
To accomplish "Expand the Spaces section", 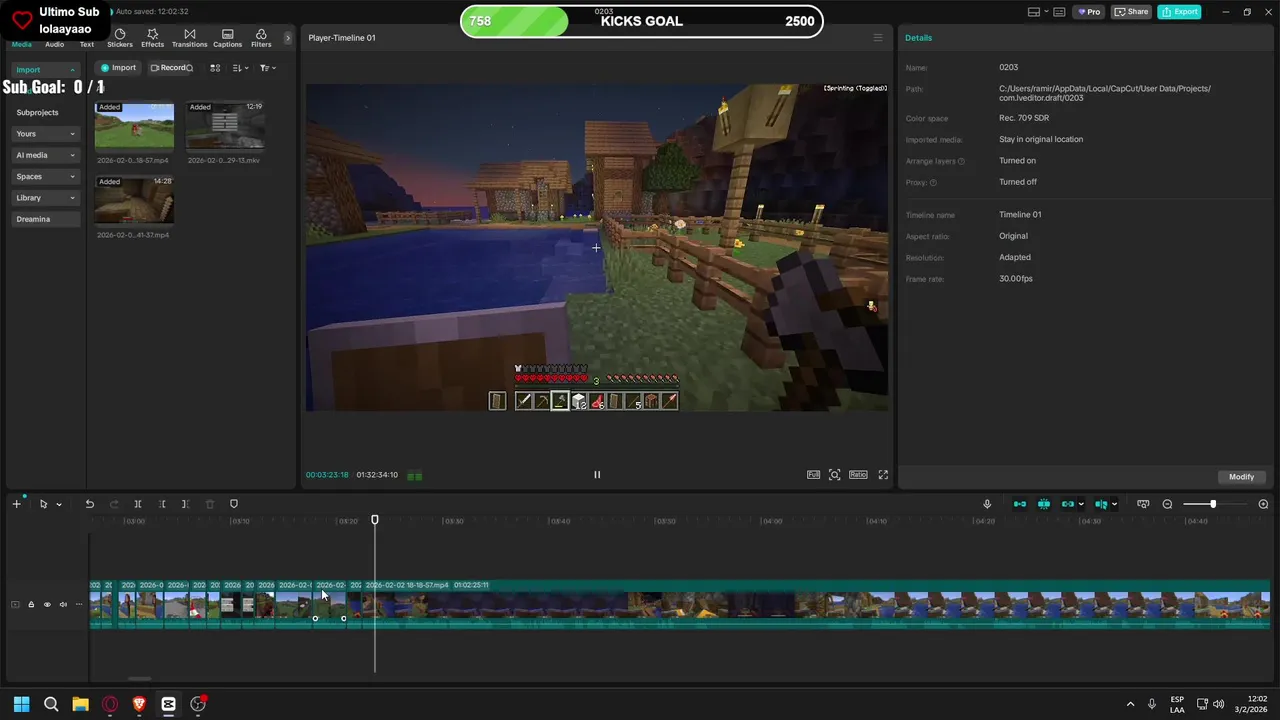I will coord(45,176).
